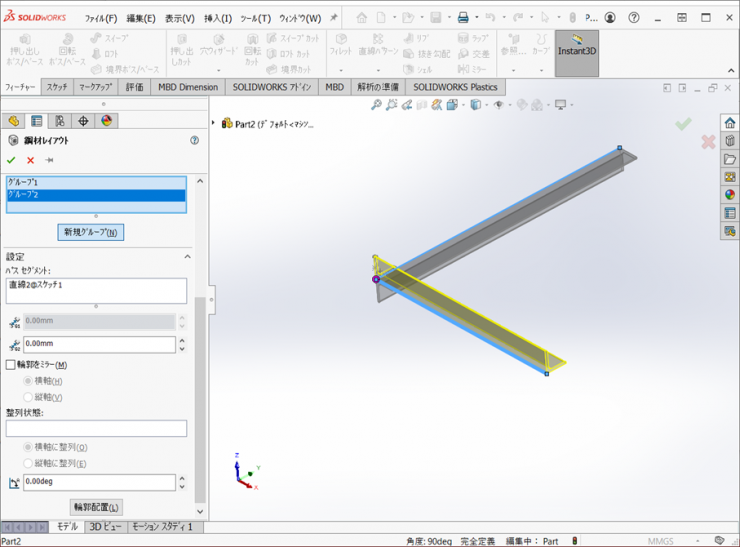Screen dimensions: 740x547
Task: Increase the 0.00deg rotation angle spinner
Action: point(182,478)
